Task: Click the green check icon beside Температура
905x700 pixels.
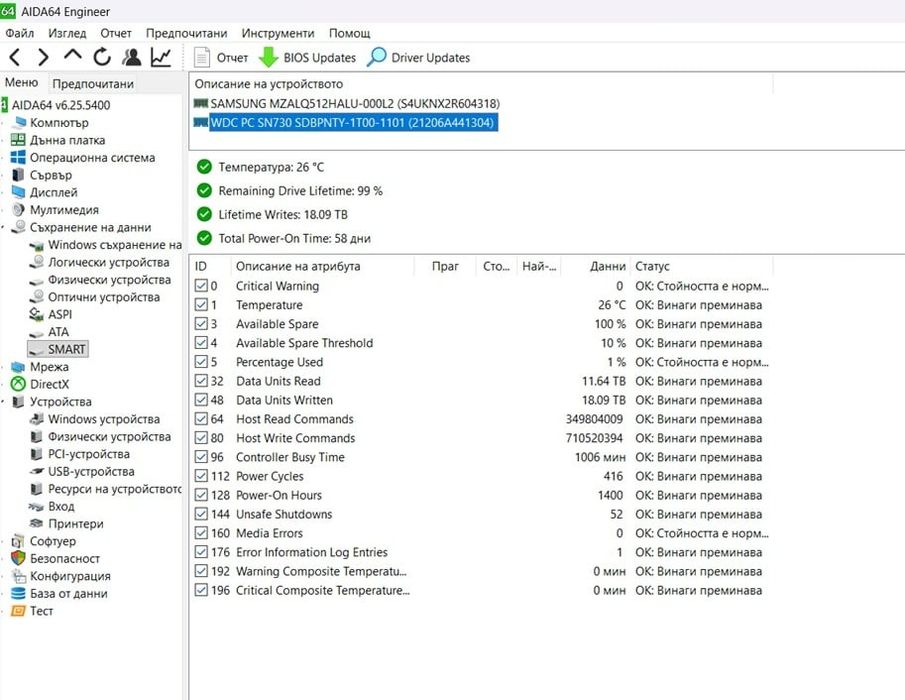Action: point(204,167)
